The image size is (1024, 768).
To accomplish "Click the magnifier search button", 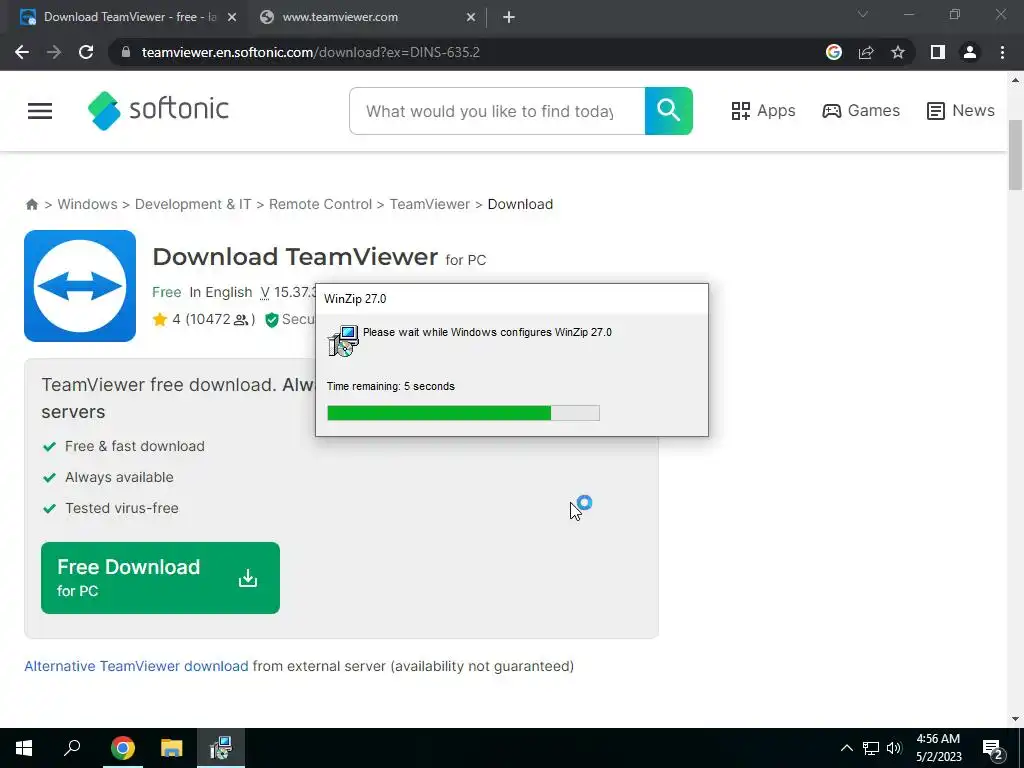I will pyautogui.click(x=669, y=111).
